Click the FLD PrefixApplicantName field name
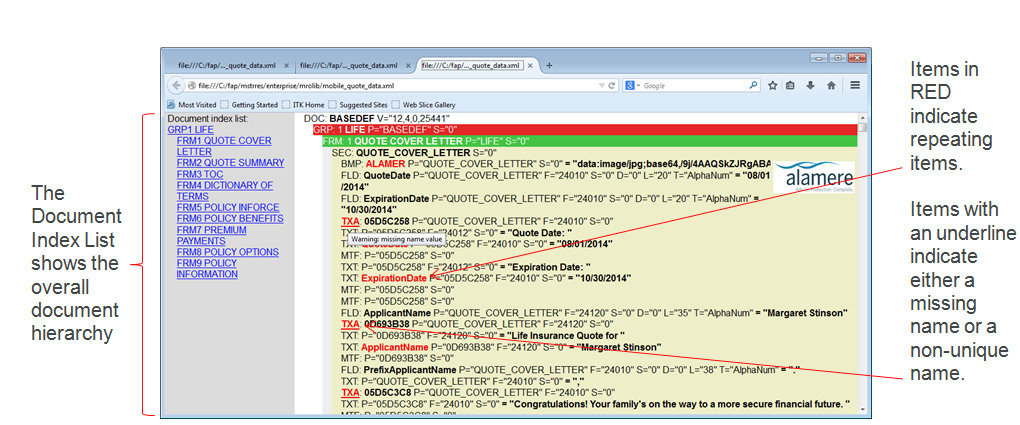Image resolution: width=1020 pixels, height=425 pixels. pyautogui.click(x=410, y=370)
